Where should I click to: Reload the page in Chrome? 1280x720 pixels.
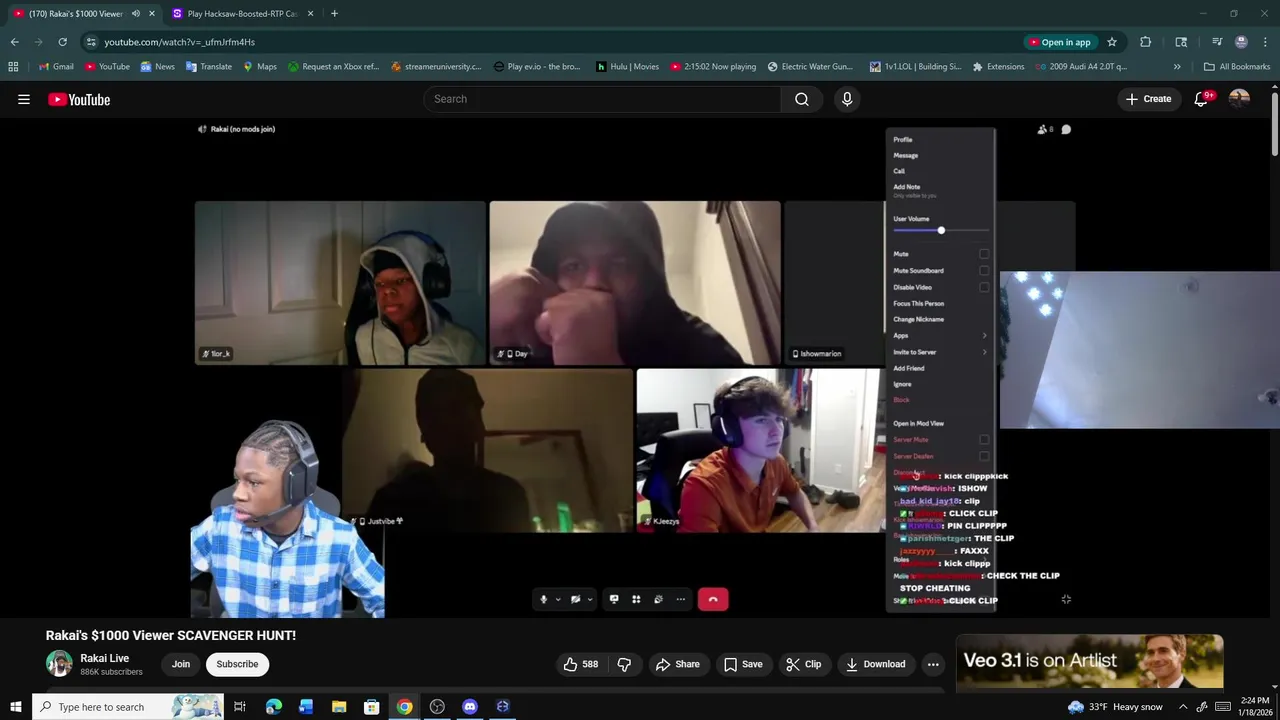coord(62,42)
